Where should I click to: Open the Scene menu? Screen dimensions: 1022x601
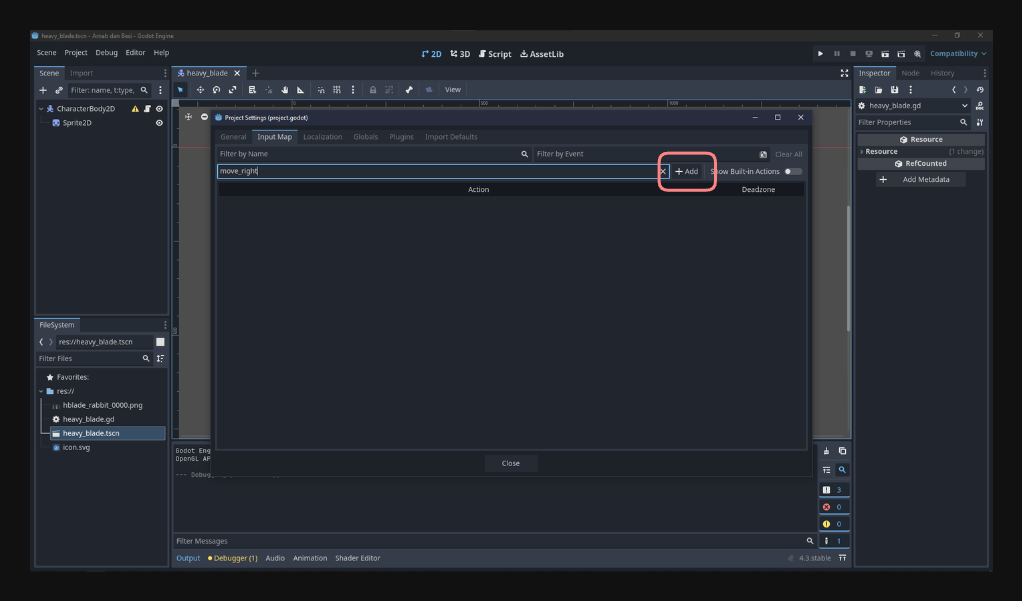[46, 53]
